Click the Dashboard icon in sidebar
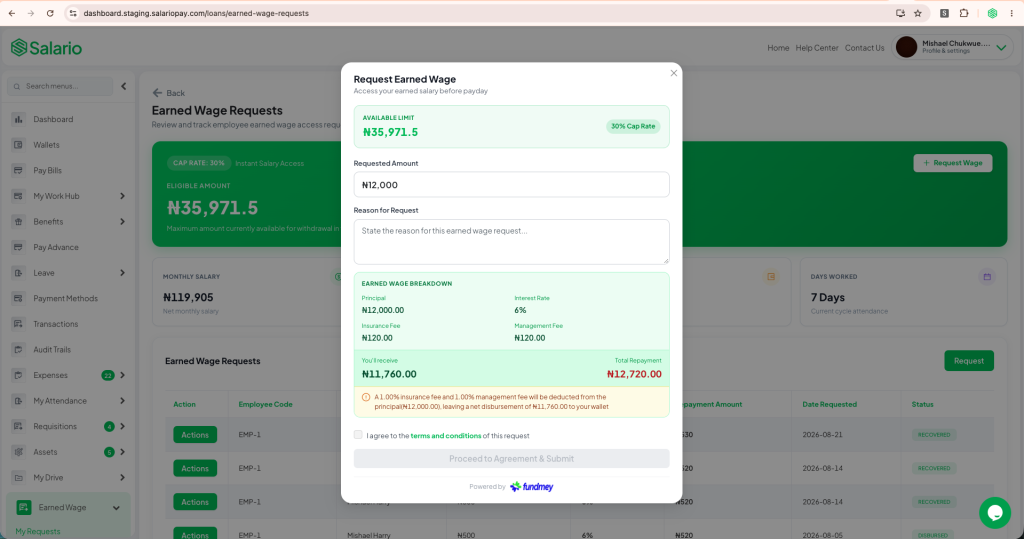 [18, 120]
